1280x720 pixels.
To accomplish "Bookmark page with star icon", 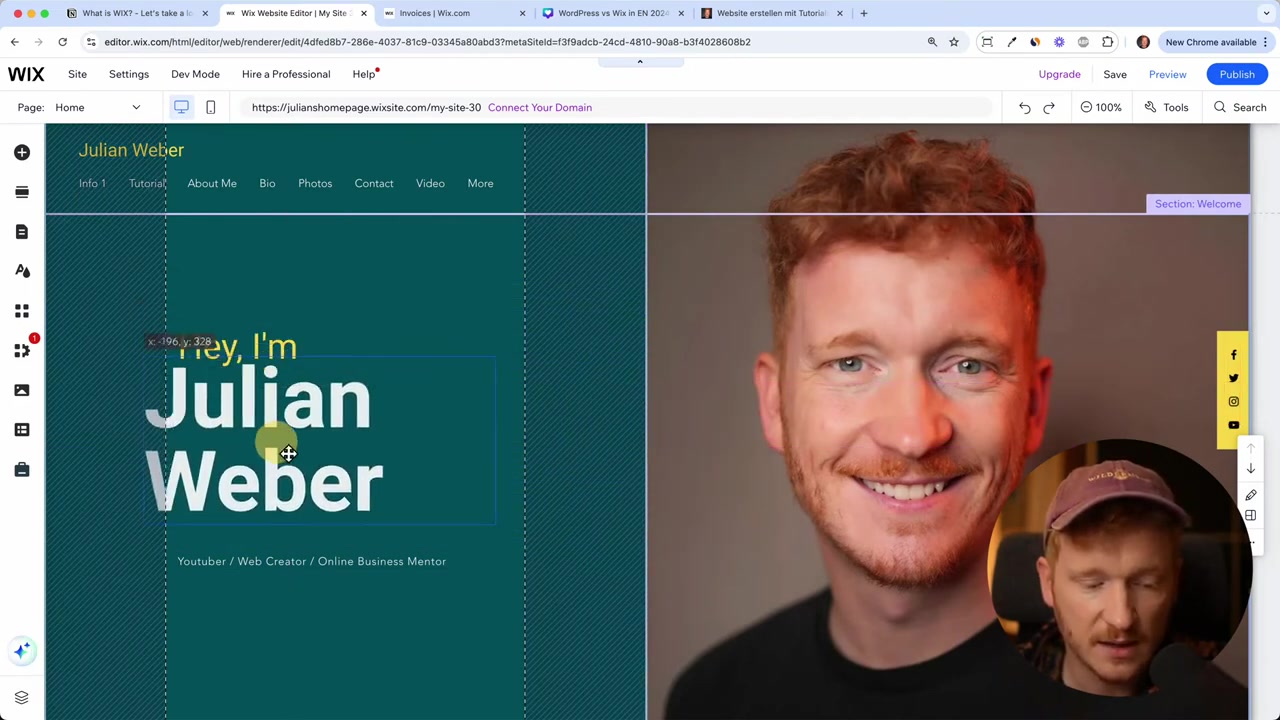I will [x=954, y=42].
